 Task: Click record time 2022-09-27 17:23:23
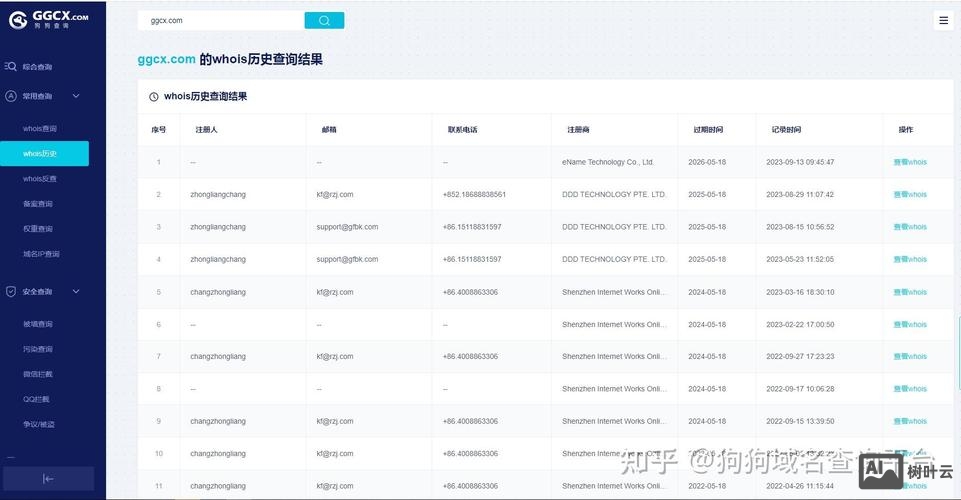[x=800, y=357]
